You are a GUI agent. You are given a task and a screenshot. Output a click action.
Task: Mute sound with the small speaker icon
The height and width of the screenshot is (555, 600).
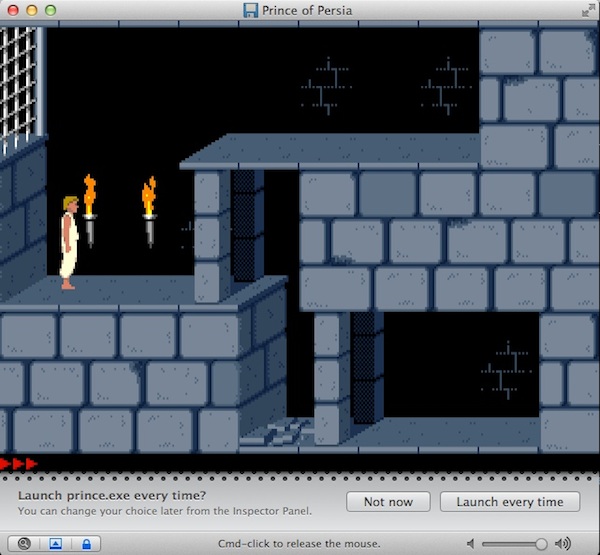point(471,544)
